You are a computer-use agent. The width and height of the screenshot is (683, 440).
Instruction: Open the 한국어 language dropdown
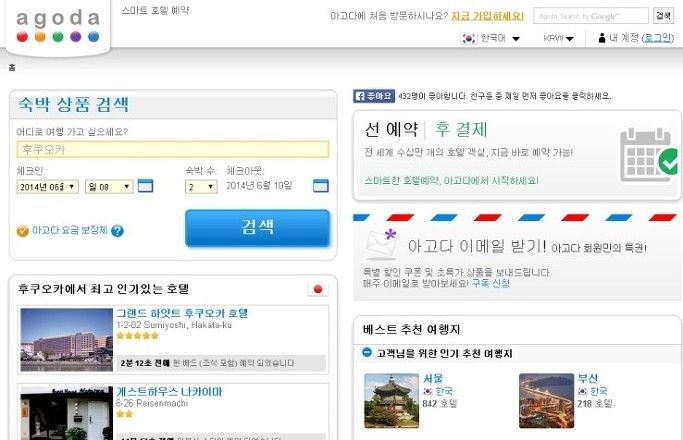(491, 38)
